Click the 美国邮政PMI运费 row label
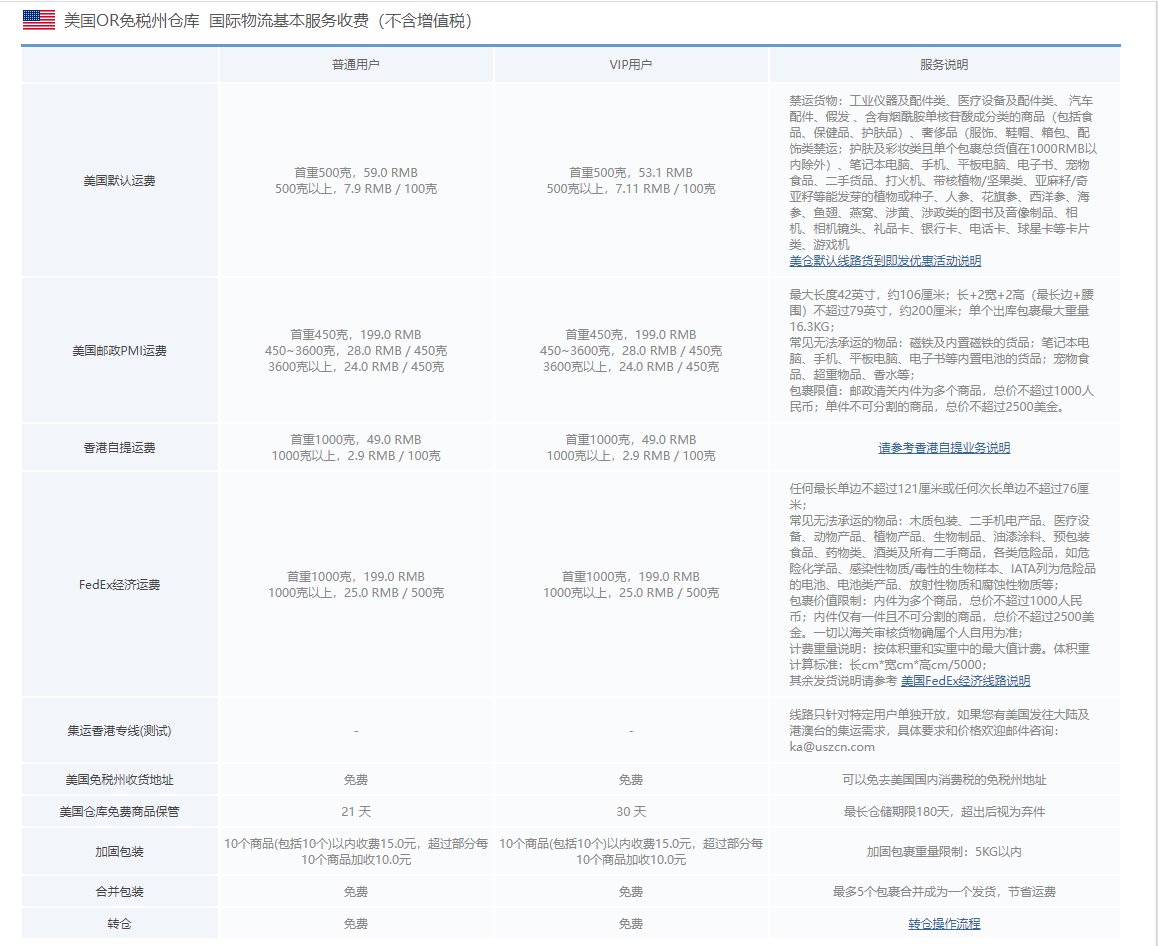 click(119, 350)
